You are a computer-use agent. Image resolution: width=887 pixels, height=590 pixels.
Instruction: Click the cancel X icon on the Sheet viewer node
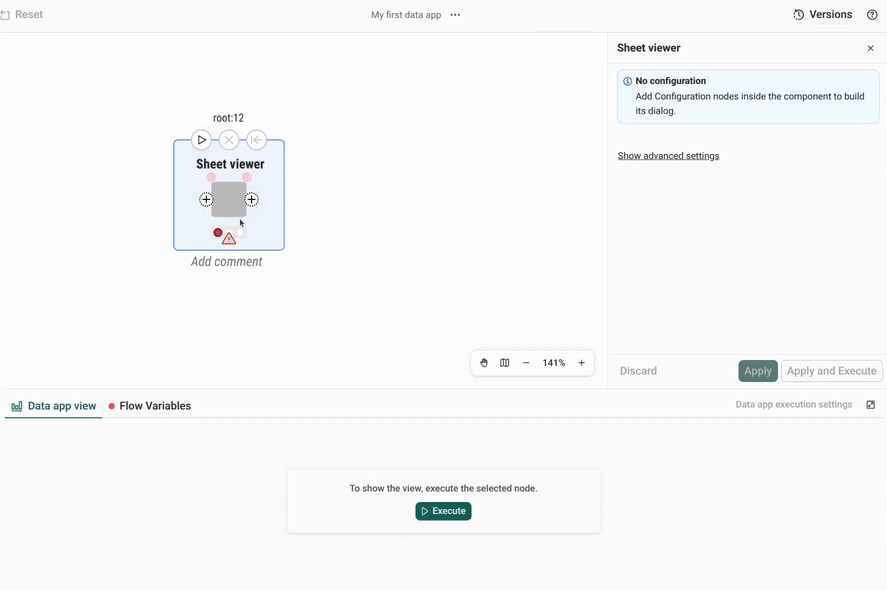[x=229, y=140]
